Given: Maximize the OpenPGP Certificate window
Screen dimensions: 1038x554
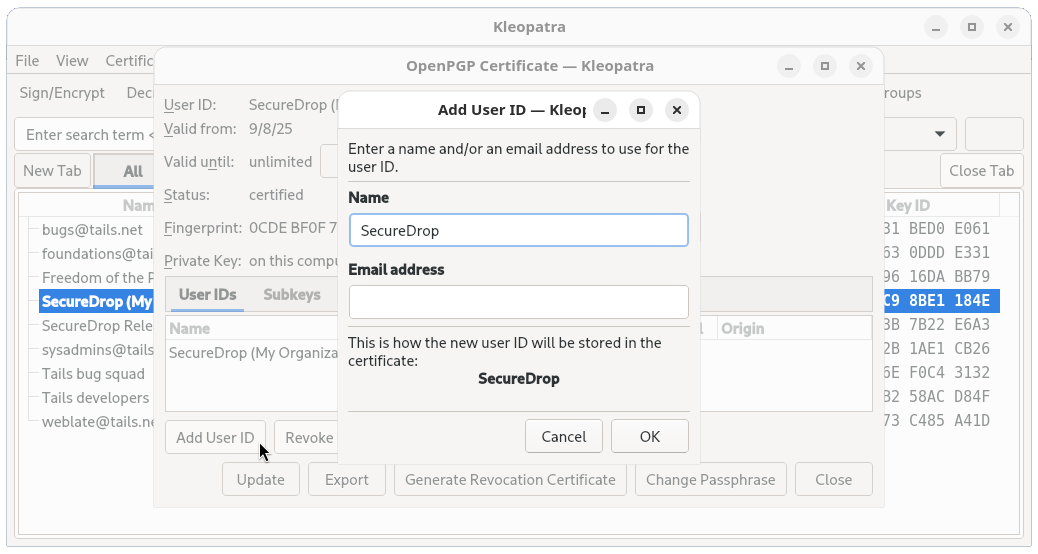Looking at the screenshot, I should (824, 67).
